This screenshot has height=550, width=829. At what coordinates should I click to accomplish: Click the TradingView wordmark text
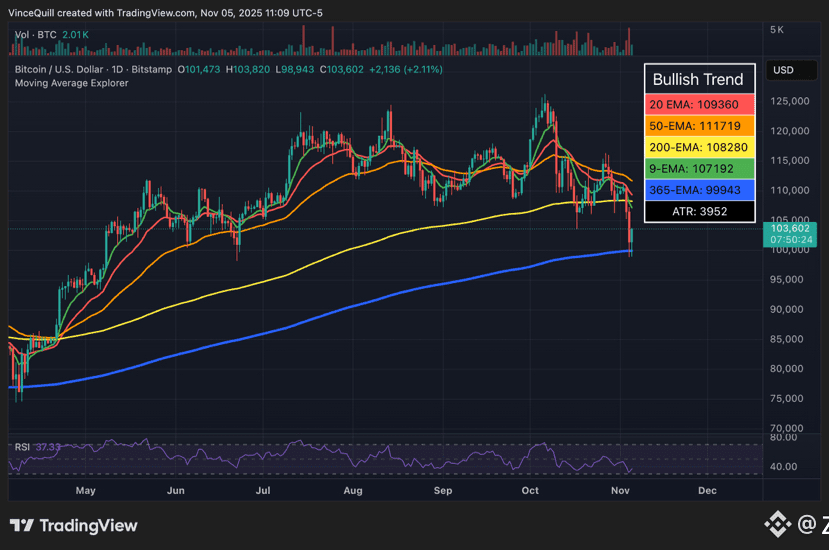[x=88, y=526]
